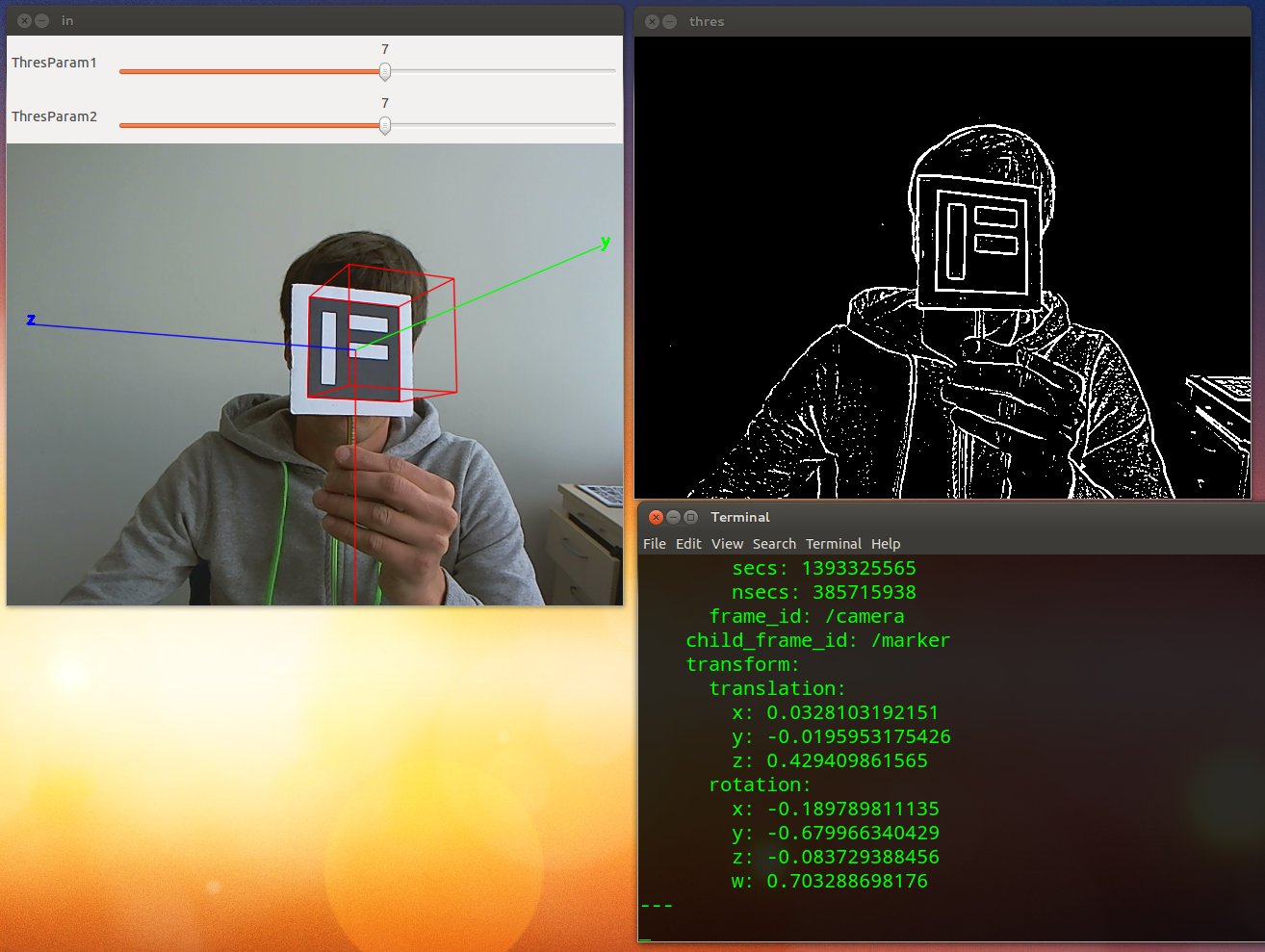
Task: Click the green 'y' axis label
Action: 606,242
